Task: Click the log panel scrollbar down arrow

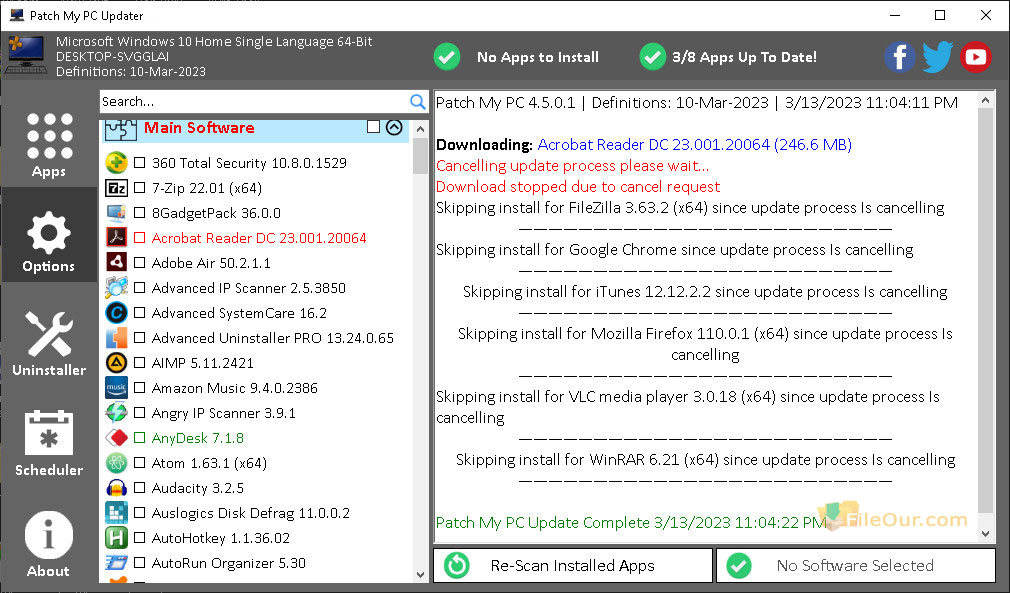Action: 985,533
